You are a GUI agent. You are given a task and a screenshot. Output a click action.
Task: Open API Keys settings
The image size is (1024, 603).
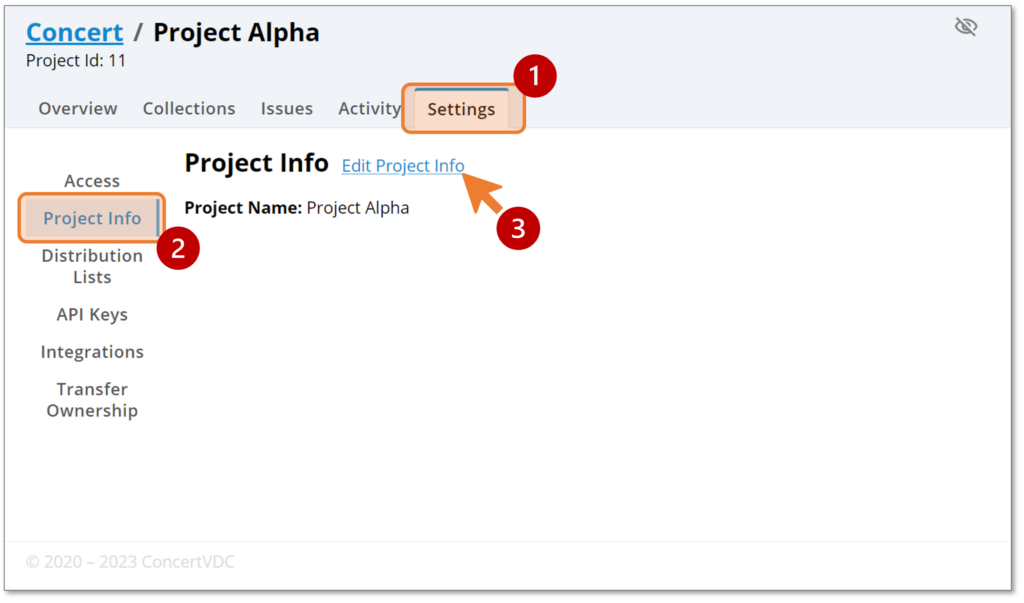pyautogui.click(x=92, y=314)
